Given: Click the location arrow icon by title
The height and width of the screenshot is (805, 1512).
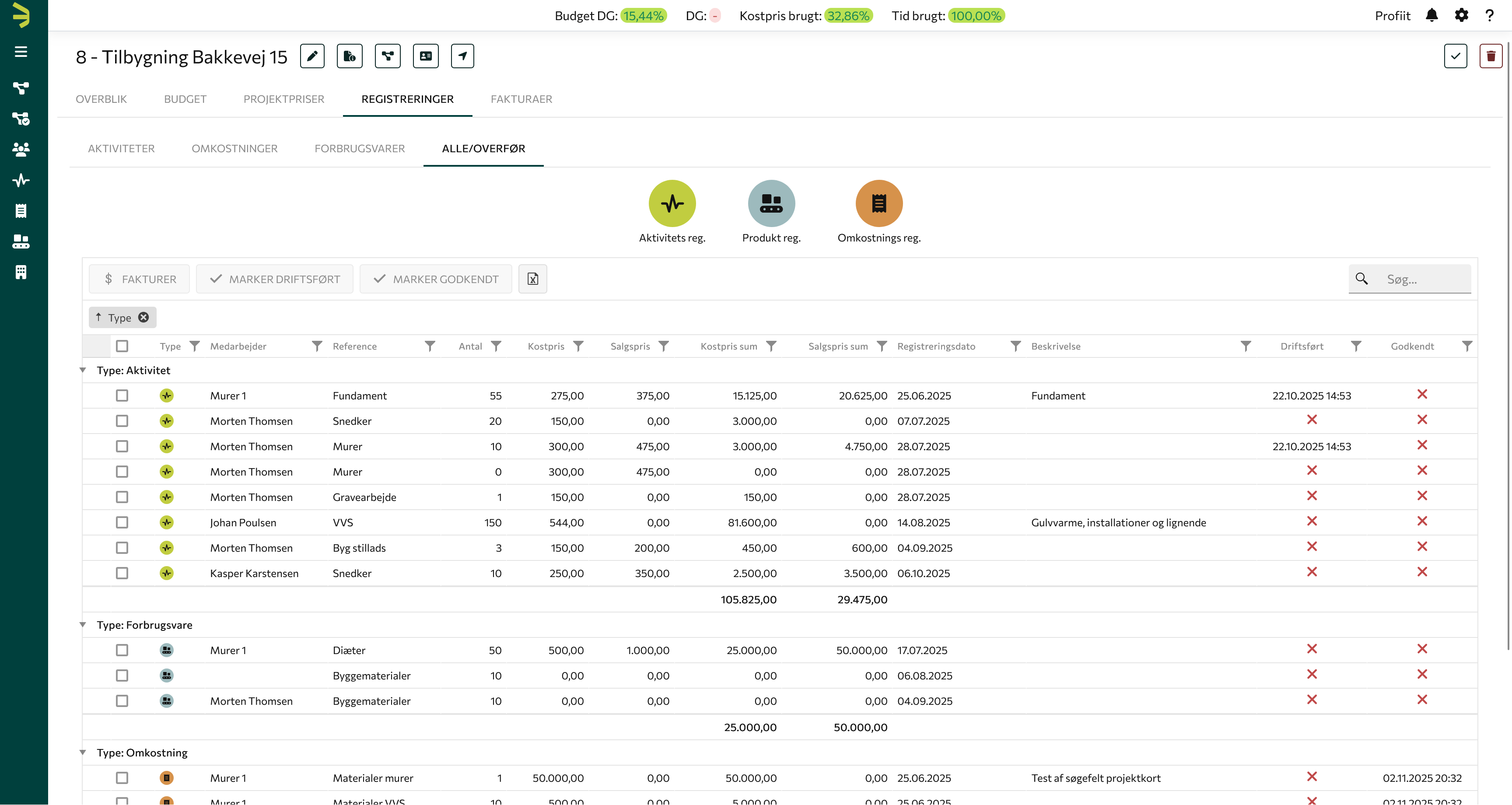Looking at the screenshot, I should [x=462, y=56].
